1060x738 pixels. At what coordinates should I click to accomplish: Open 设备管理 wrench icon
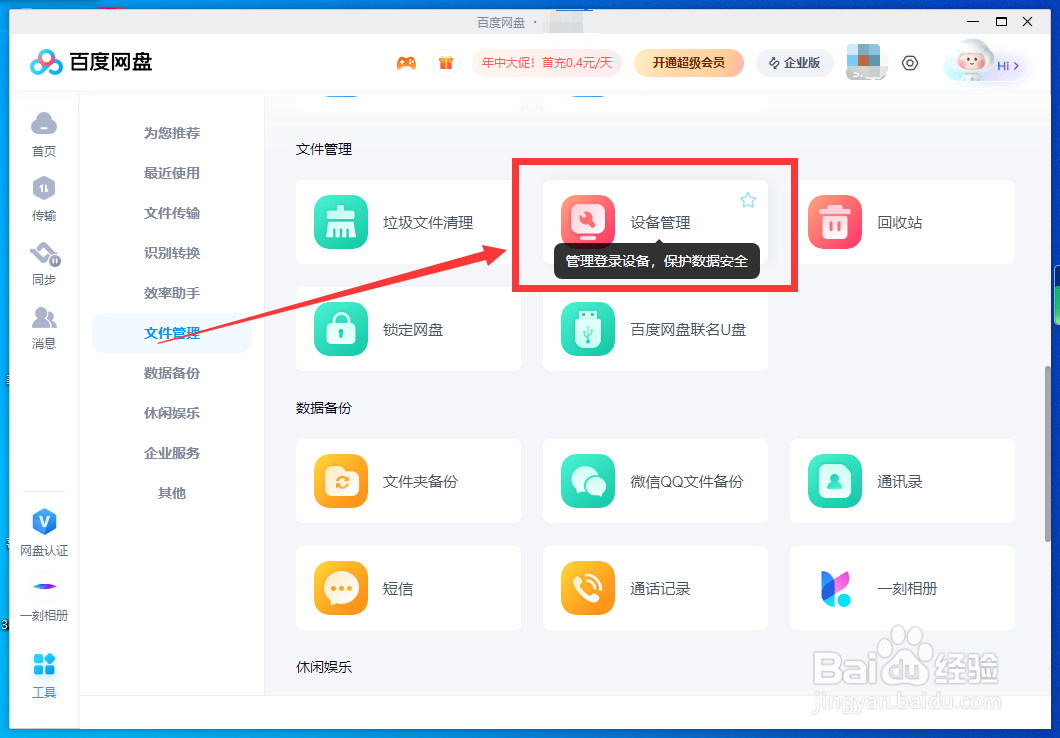pos(587,222)
